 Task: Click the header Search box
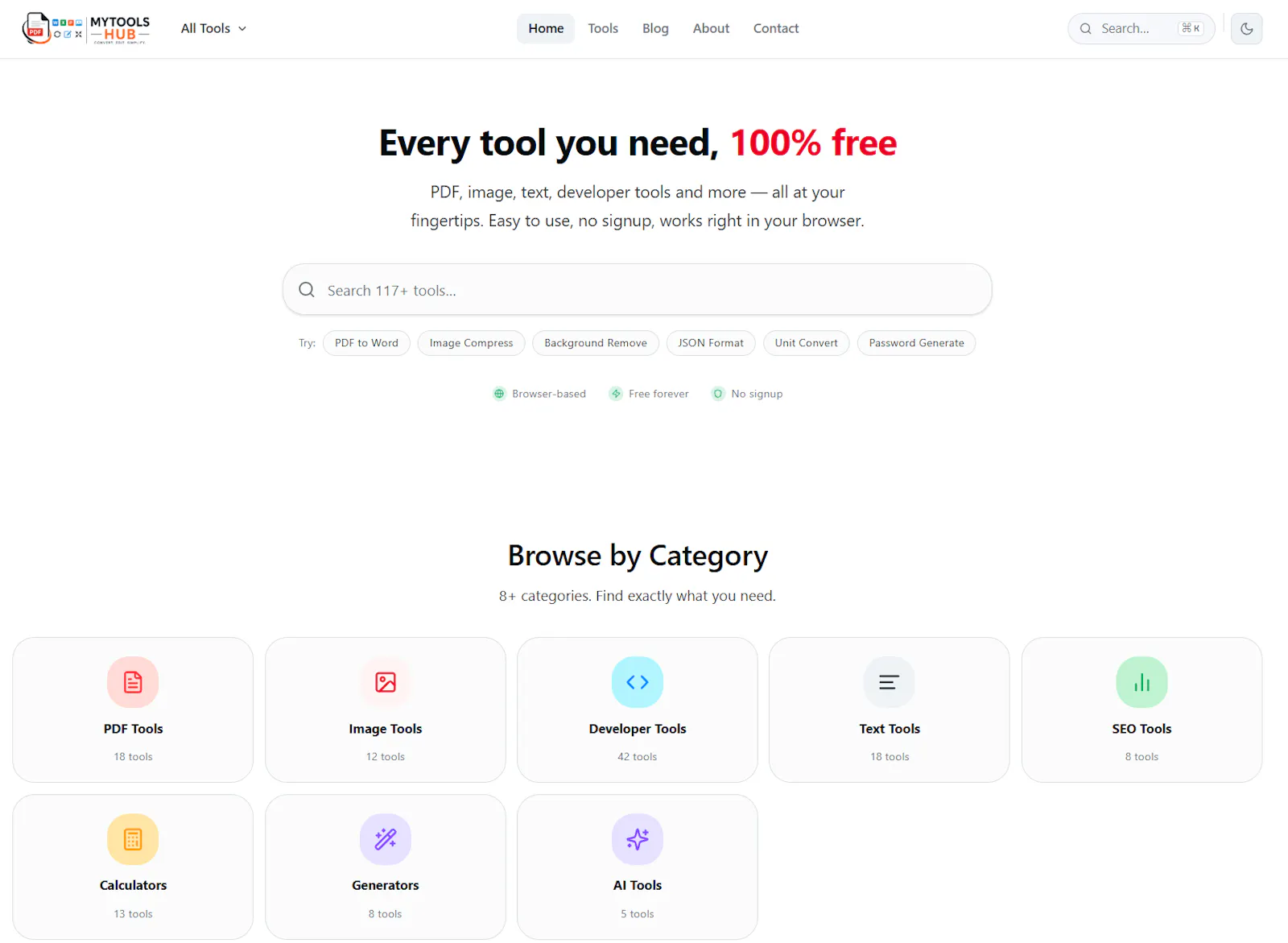[1141, 29]
